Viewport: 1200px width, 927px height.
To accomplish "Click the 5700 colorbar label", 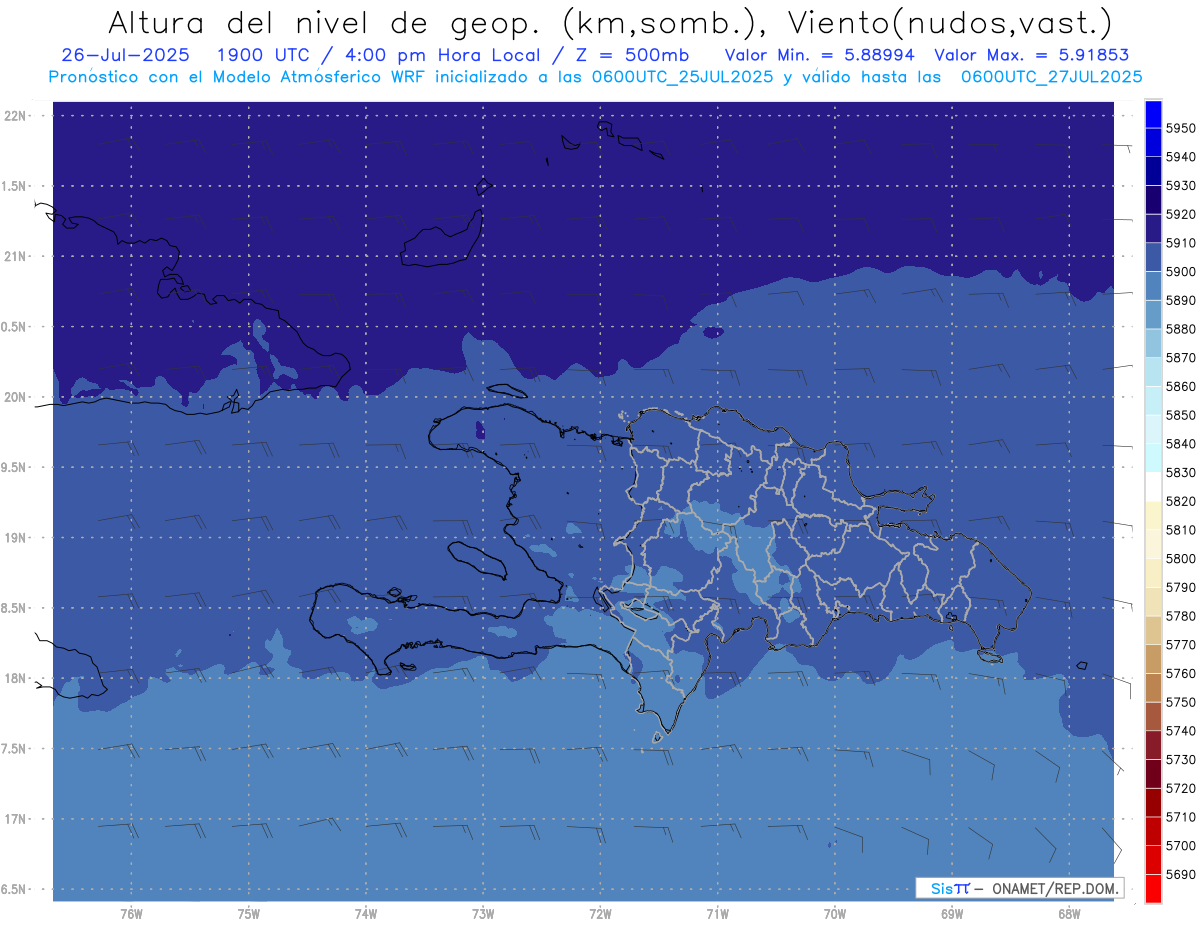I will [1180, 846].
